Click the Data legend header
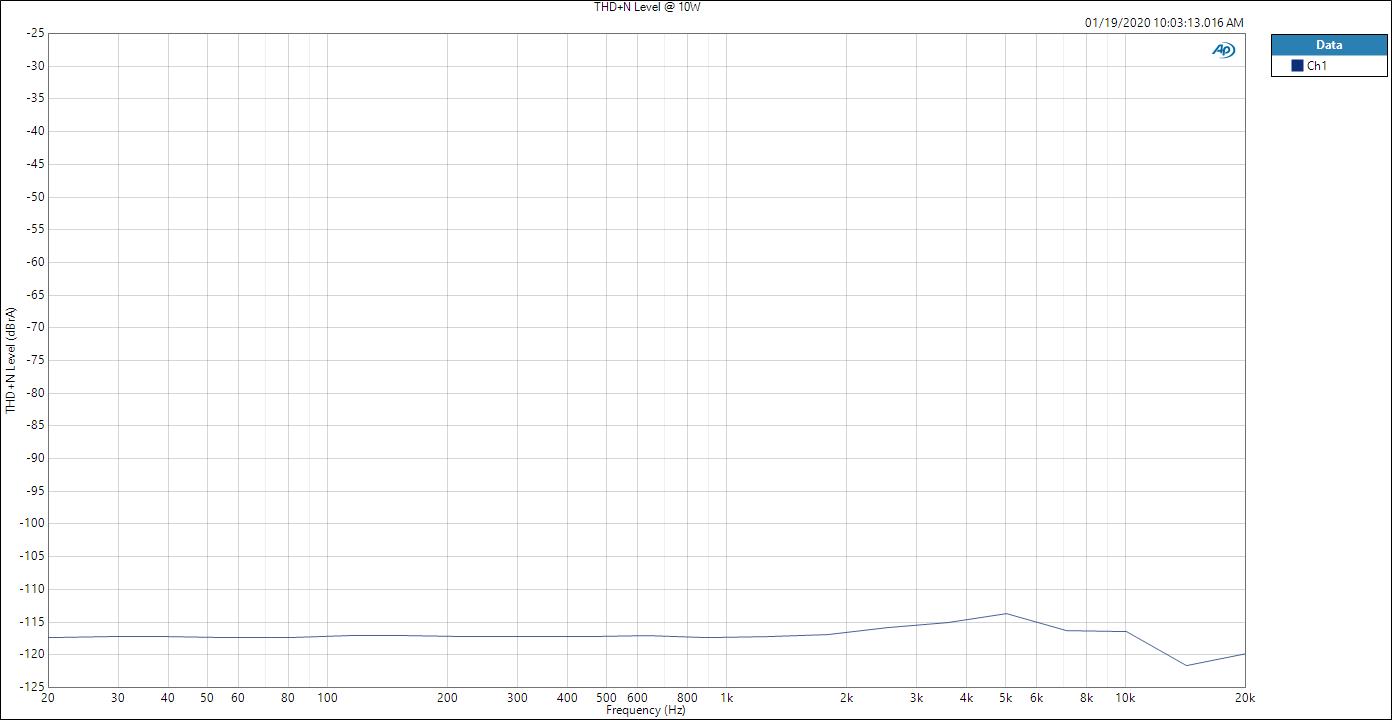Viewport: 1392px width, 720px height. click(x=1328, y=45)
